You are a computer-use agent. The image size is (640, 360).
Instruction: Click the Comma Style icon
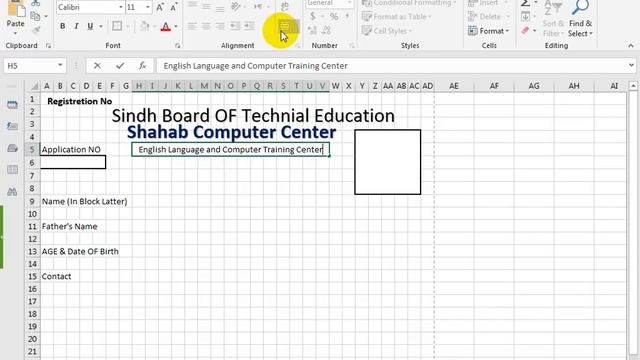[x=347, y=16]
